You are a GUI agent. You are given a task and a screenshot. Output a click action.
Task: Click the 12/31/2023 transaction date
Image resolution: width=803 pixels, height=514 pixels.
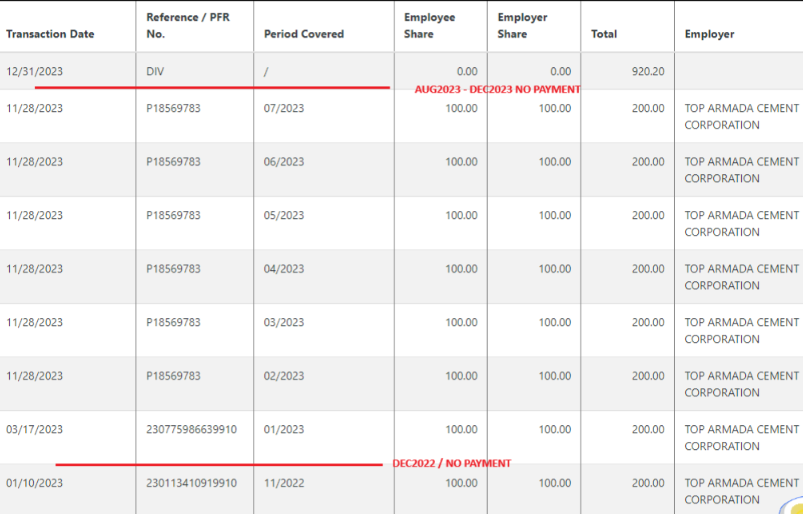pos(34,71)
